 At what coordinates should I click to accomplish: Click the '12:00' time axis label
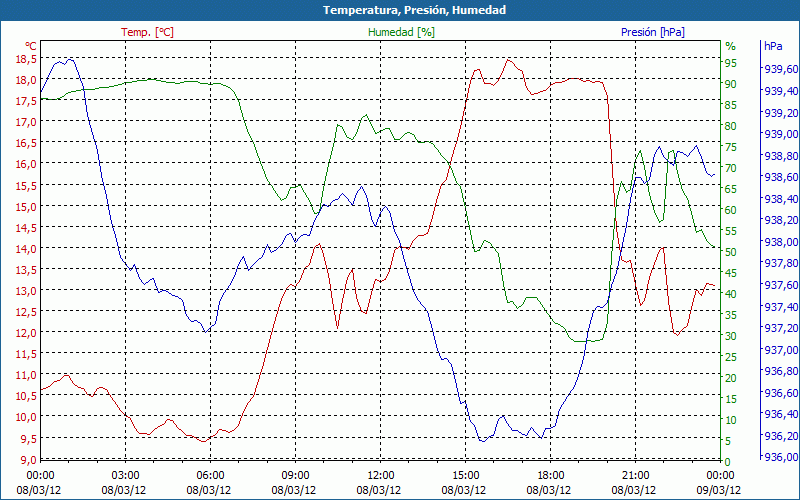coord(381,476)
